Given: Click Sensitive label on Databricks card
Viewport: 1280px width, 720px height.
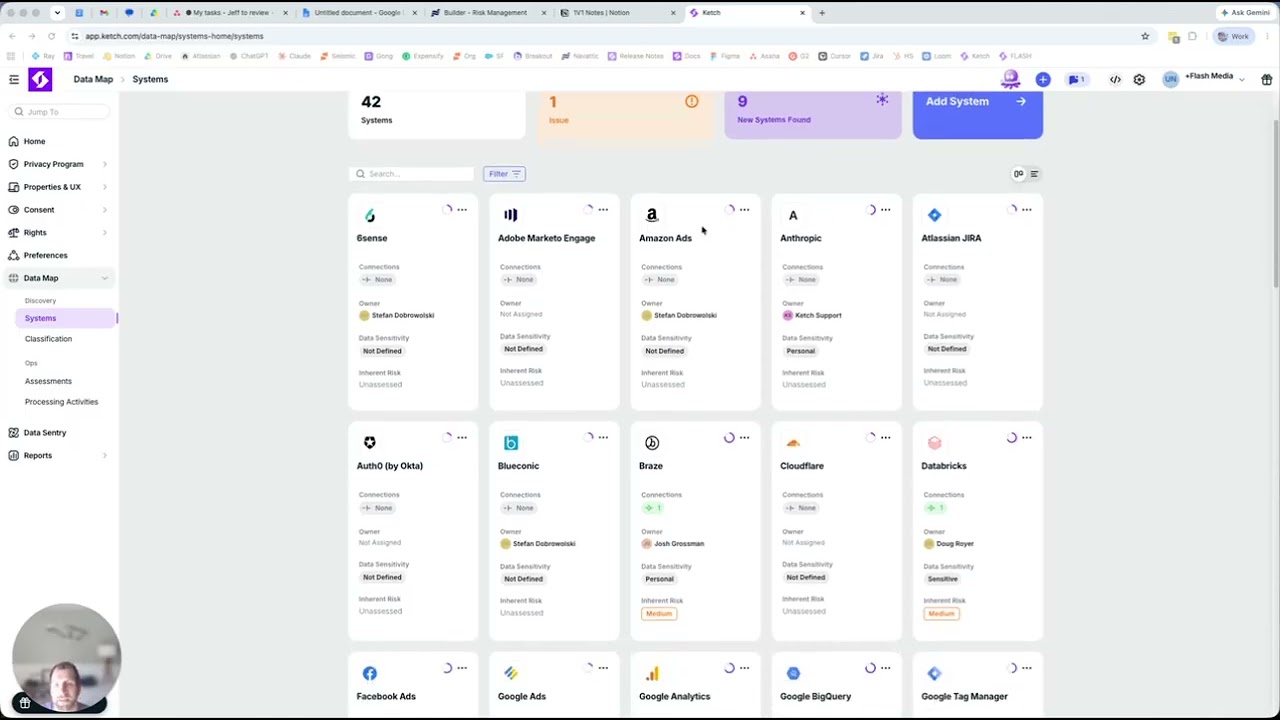Looking at the screenshot, I should 942,579.
